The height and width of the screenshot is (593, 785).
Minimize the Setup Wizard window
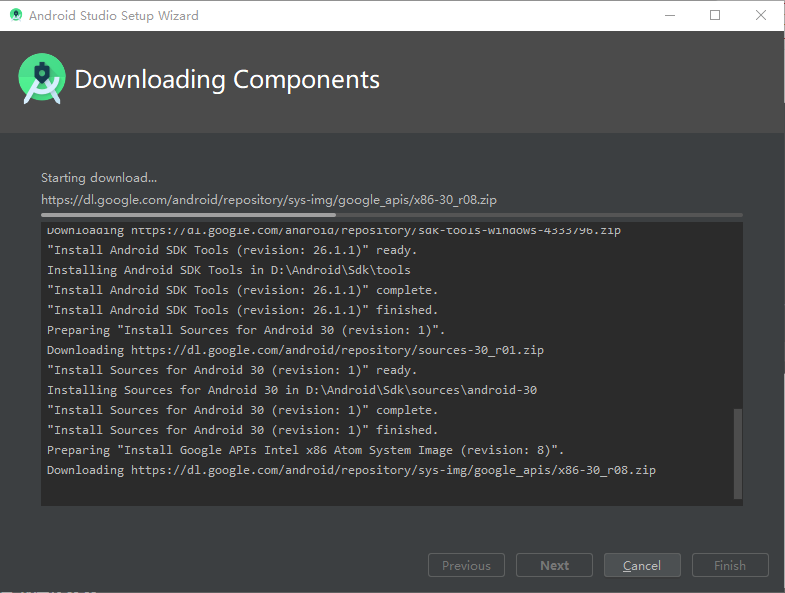coord(670,16)
